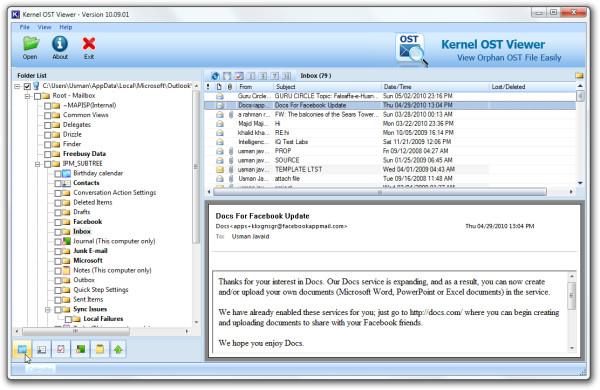Click the yellow folder icon at list top right
600x390 pixels.
point(579,75)
